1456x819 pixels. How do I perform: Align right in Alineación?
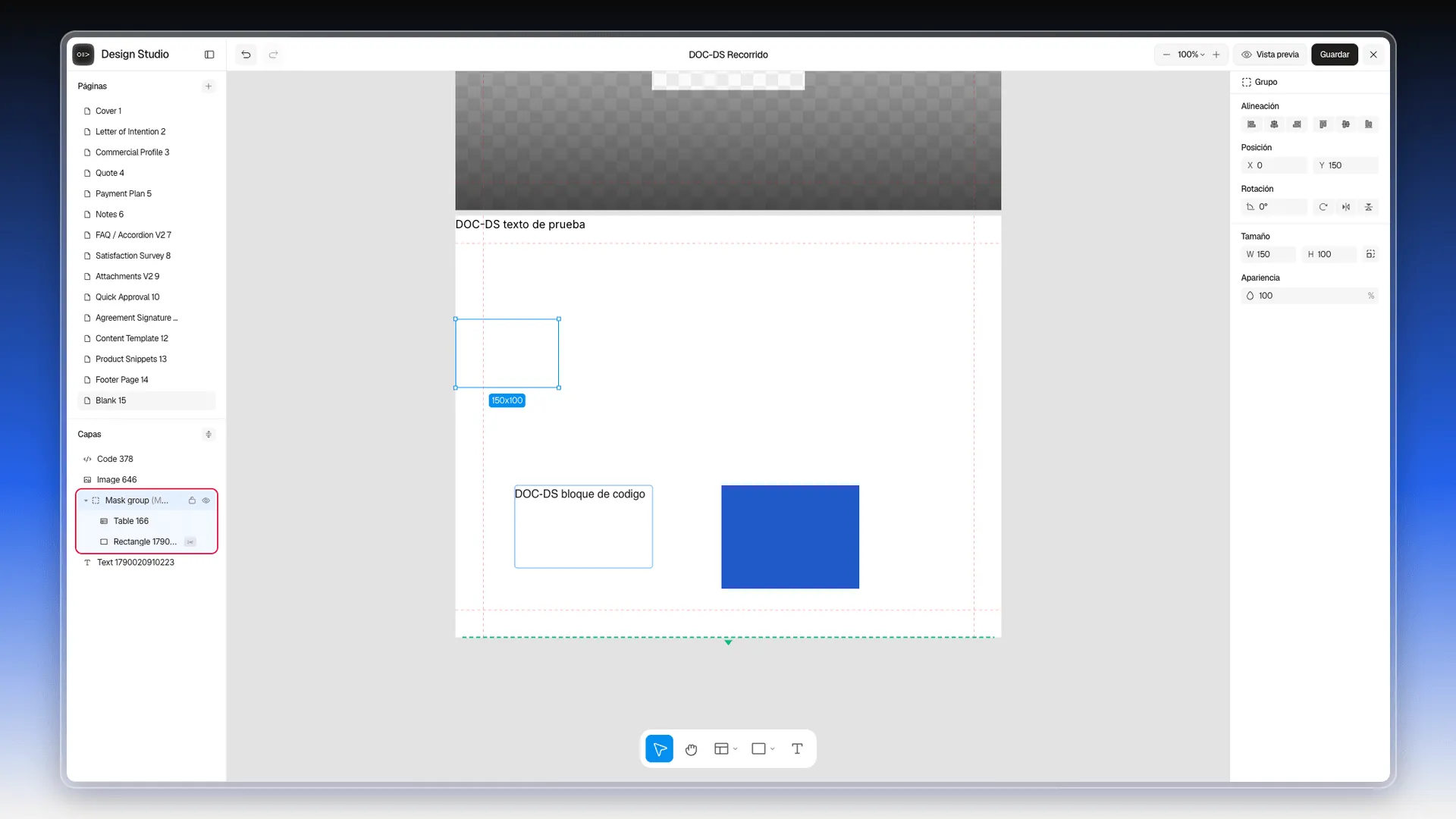click(1297, 124)
